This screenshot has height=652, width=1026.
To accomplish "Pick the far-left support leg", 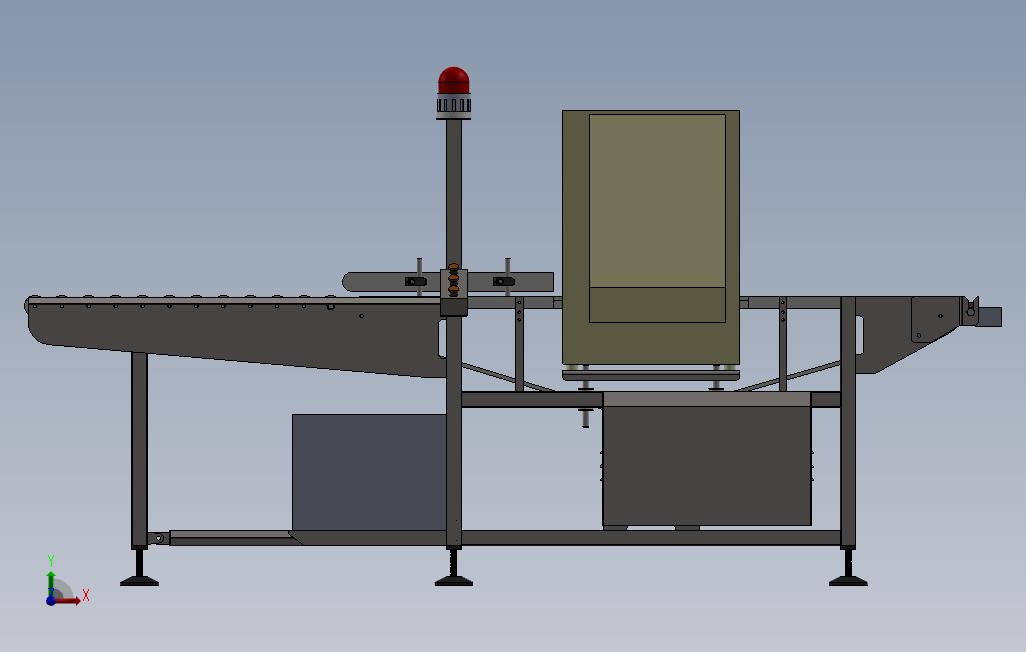I will [139, 450].
